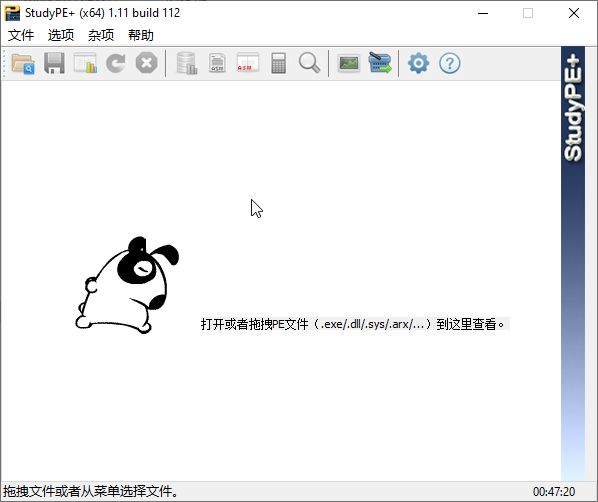This screenshot has height=502, width=598.
Task: Close the StudyPE+ window
Action: pos(574,13)
